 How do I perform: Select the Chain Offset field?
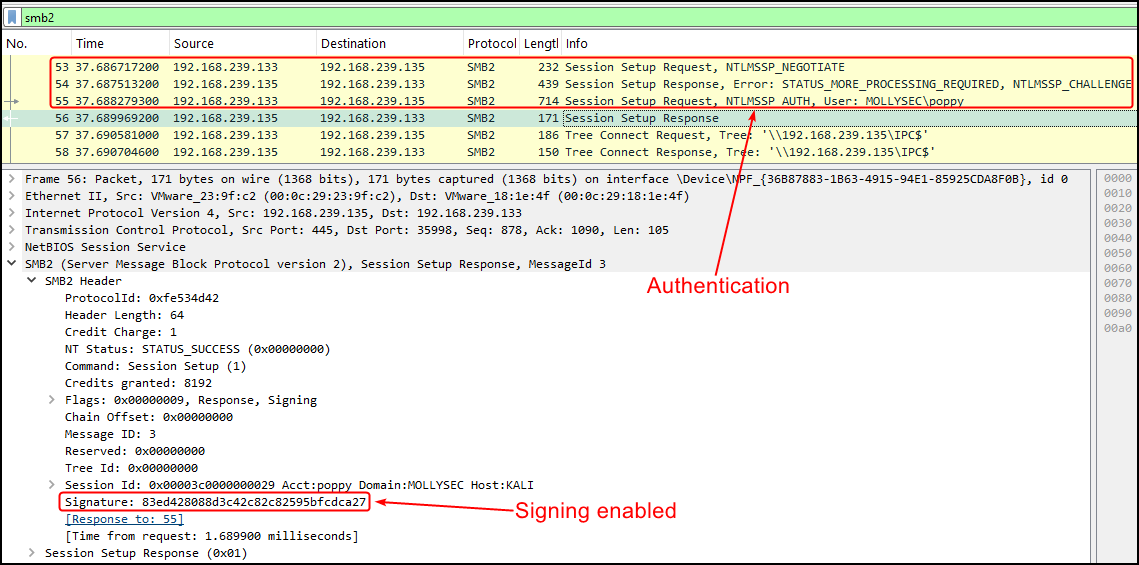(149, 417)
